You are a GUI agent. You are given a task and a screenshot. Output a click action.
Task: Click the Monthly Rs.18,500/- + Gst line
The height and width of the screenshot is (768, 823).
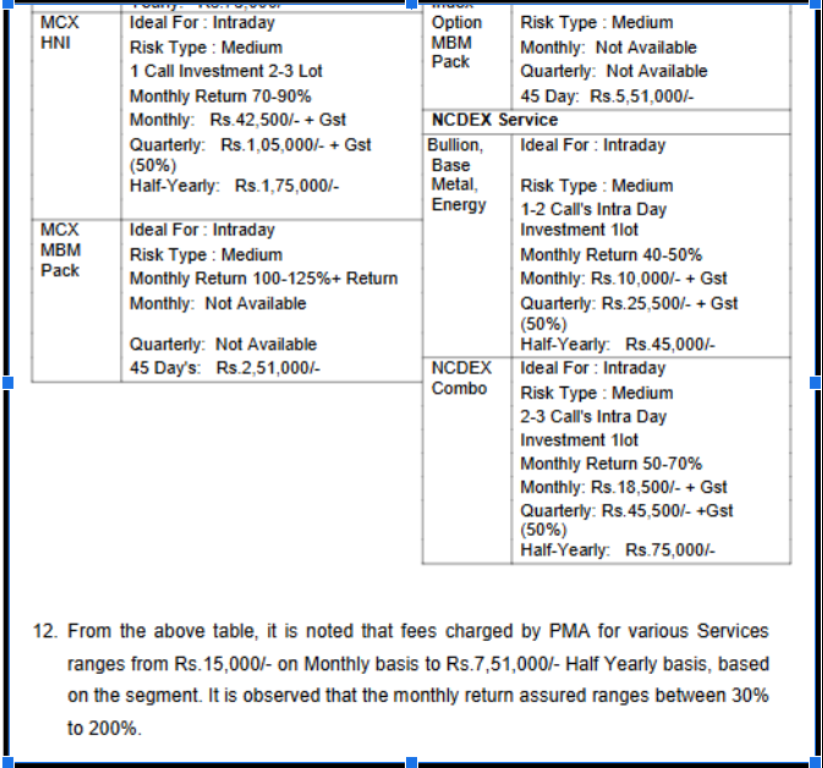click(x=623, y=487)
